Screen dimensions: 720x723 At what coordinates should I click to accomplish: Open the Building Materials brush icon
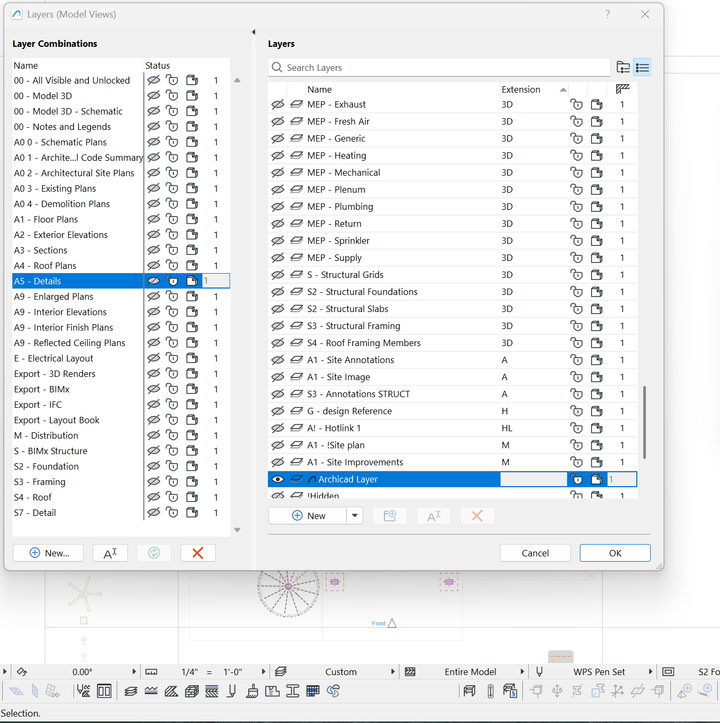tap(252, 691)
